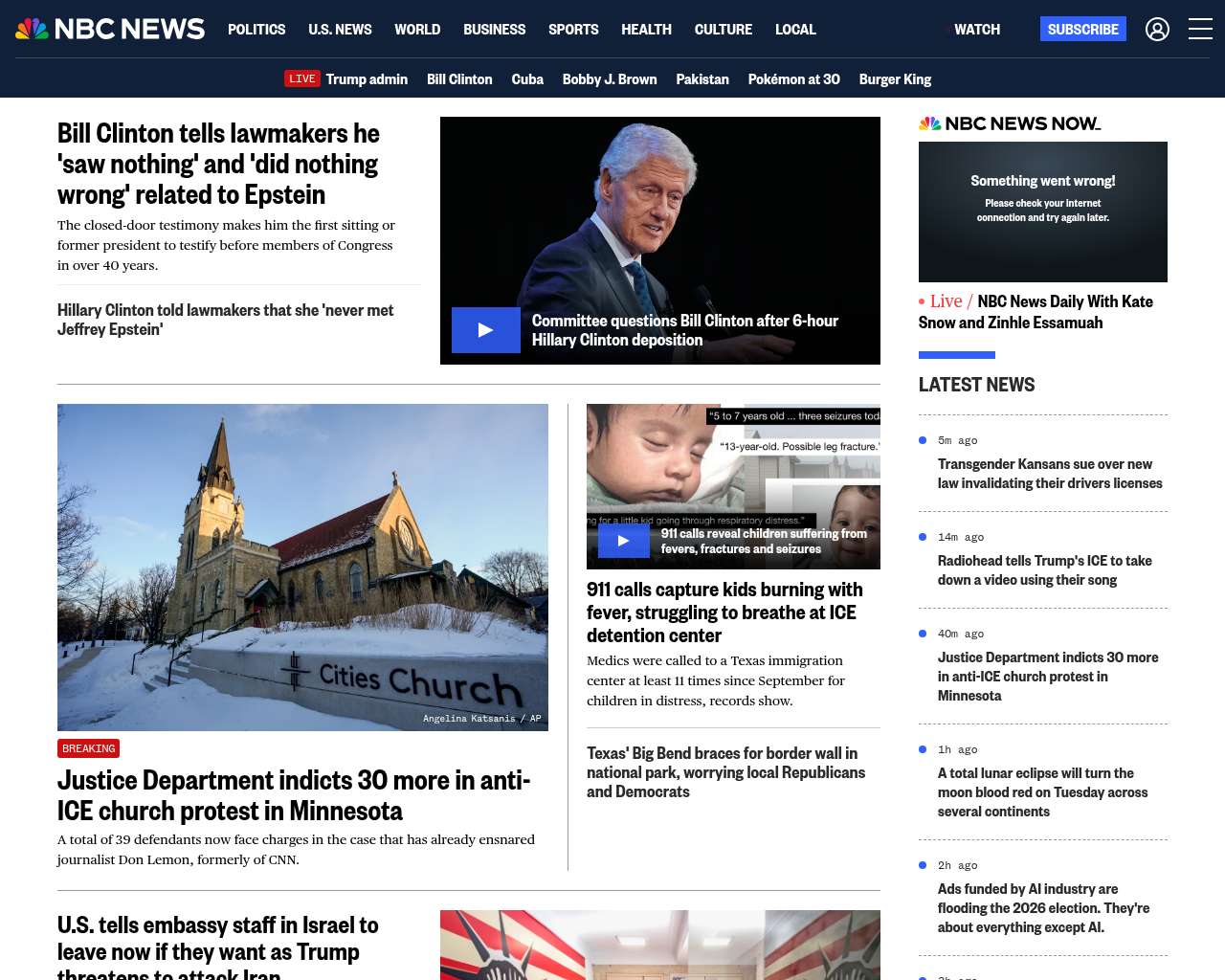Open the hamburger menu icon
The image size is (1225, 980).
pos(1200,30)
